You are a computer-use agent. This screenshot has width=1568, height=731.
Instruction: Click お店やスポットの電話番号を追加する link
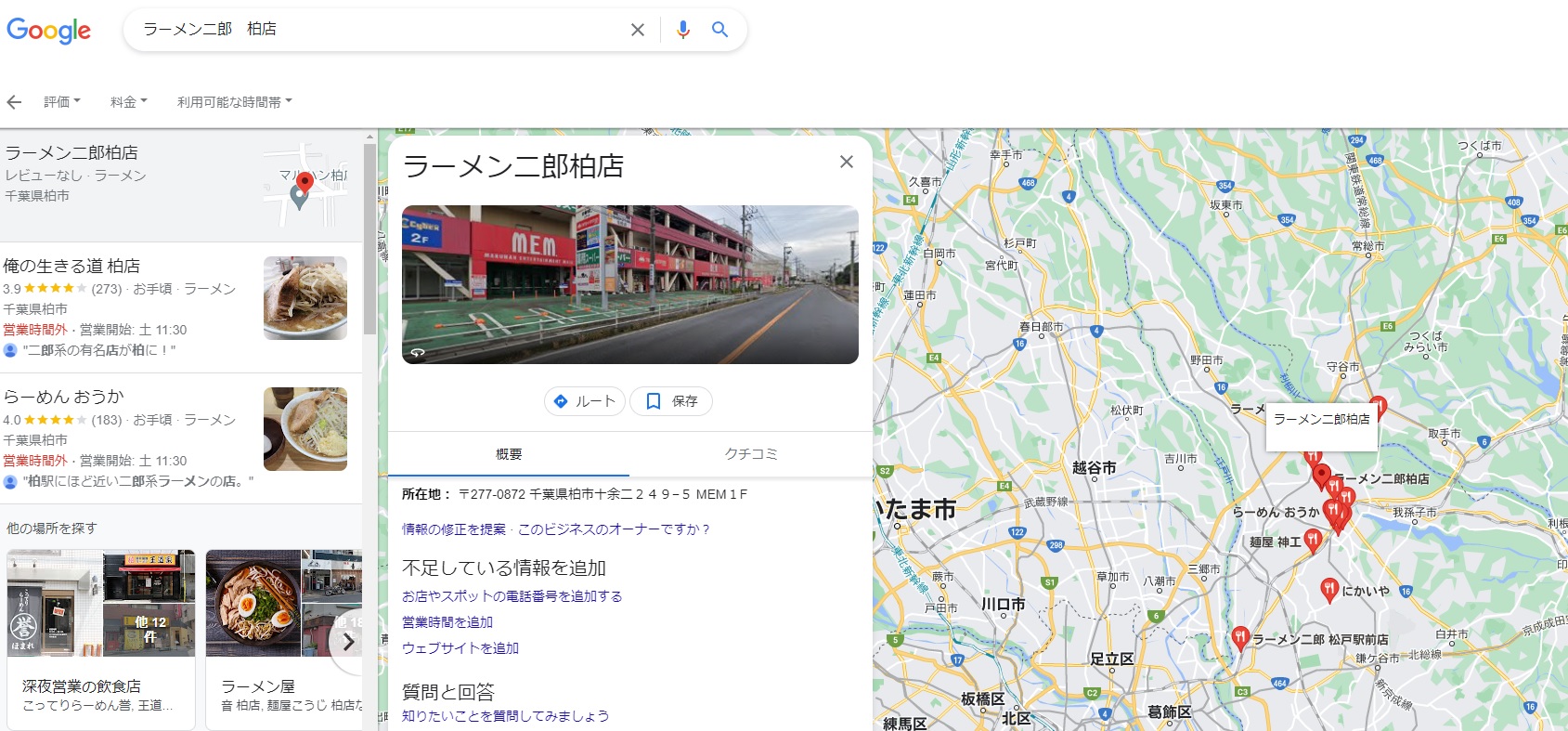(512, 596)
